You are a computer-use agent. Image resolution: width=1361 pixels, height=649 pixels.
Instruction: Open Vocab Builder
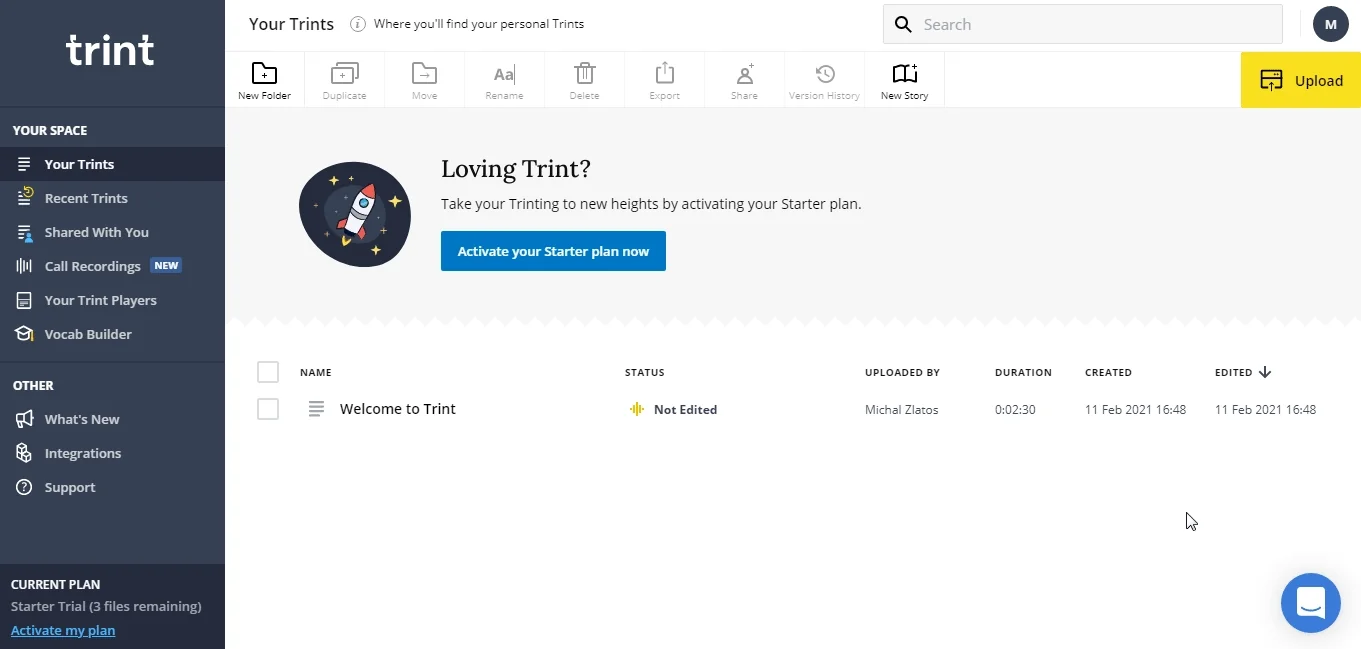(112, 334)
